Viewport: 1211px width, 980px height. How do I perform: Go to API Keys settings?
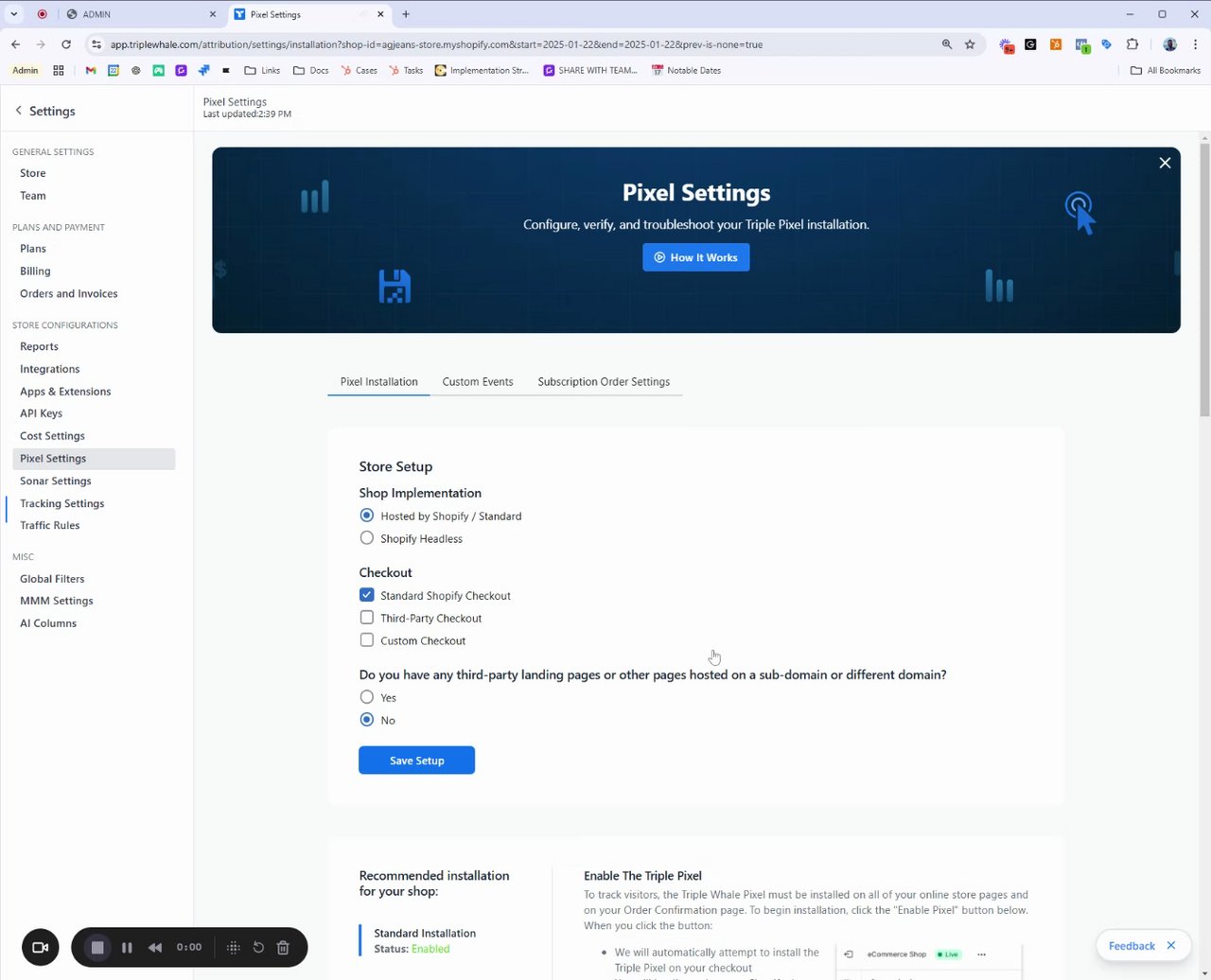pos(42,413)
